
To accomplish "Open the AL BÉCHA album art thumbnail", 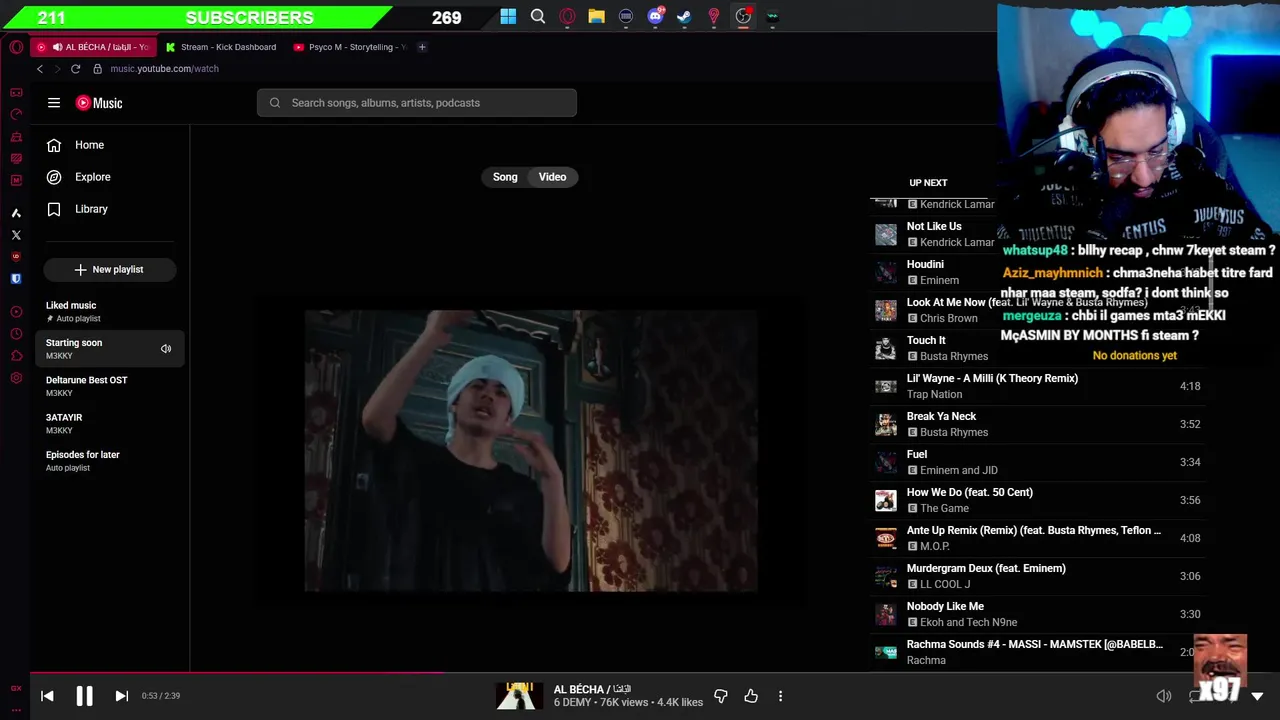I will pyautogui.click(x=518, y=696).
